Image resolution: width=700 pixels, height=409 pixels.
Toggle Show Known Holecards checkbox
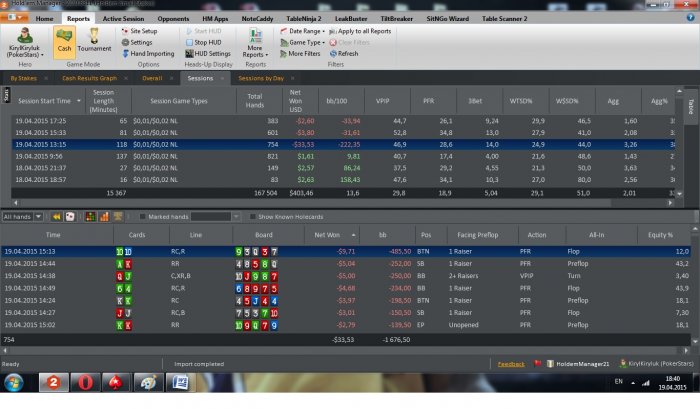pos(253,217)
